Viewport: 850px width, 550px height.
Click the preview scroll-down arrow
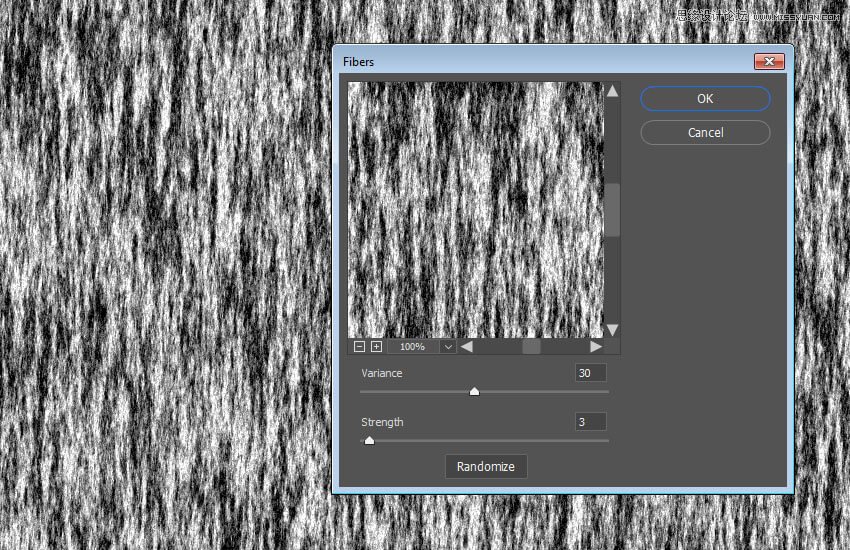[x=613, y=329]
